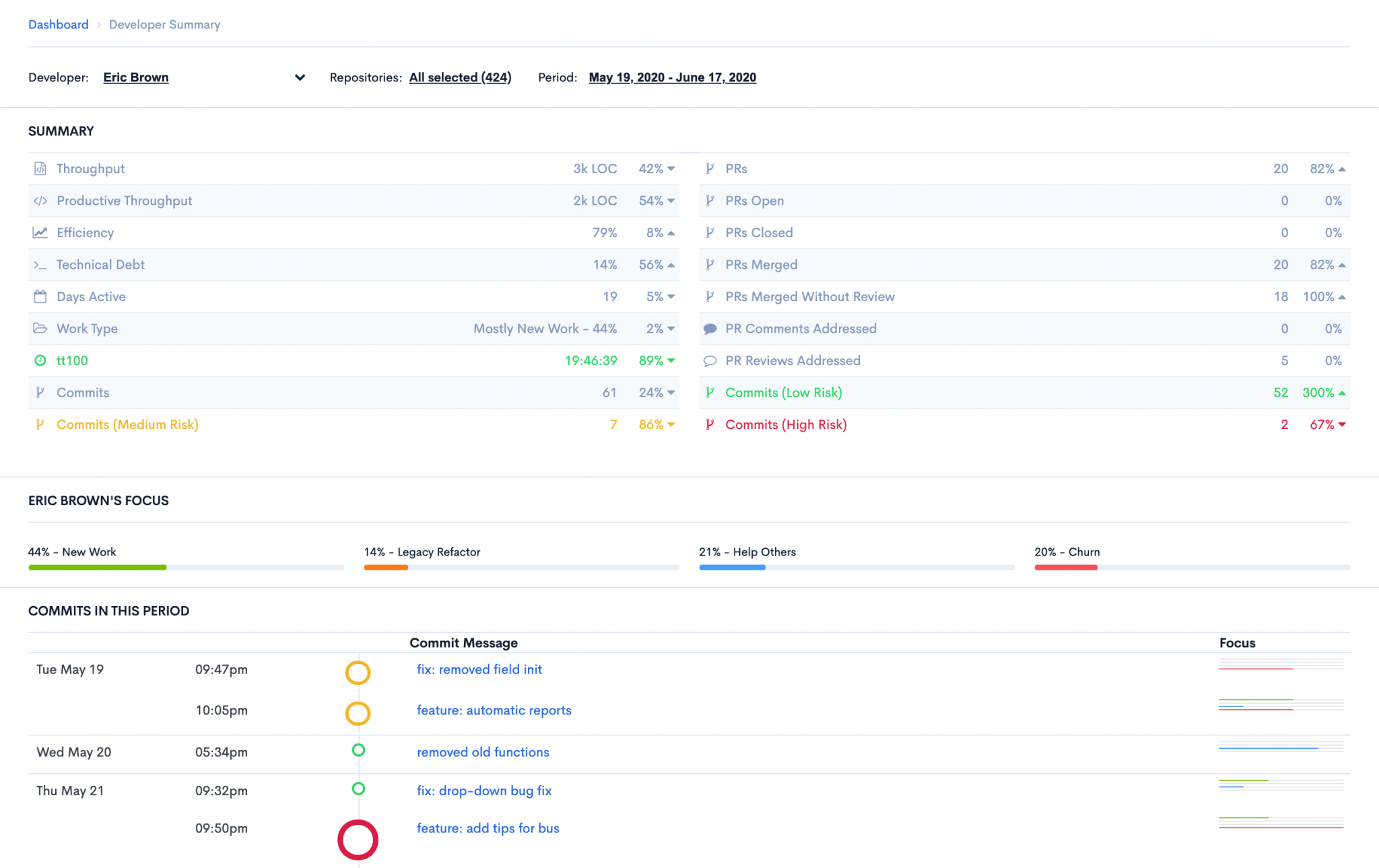Click the Efficiency chart icon
1379x868 pixels.
[x=40, y=232]
